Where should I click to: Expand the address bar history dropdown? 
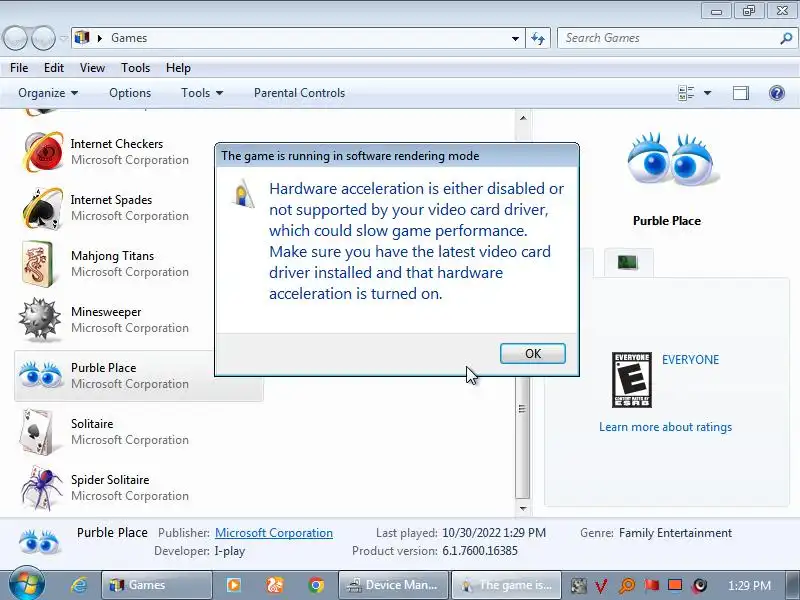click(x=515, y=38)
